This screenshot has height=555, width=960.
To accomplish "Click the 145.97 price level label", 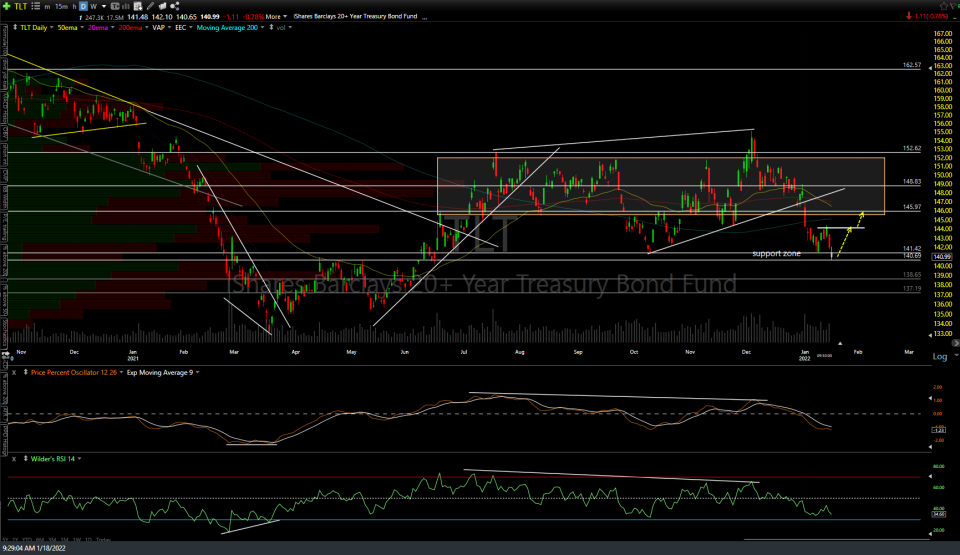I will 912,207.
